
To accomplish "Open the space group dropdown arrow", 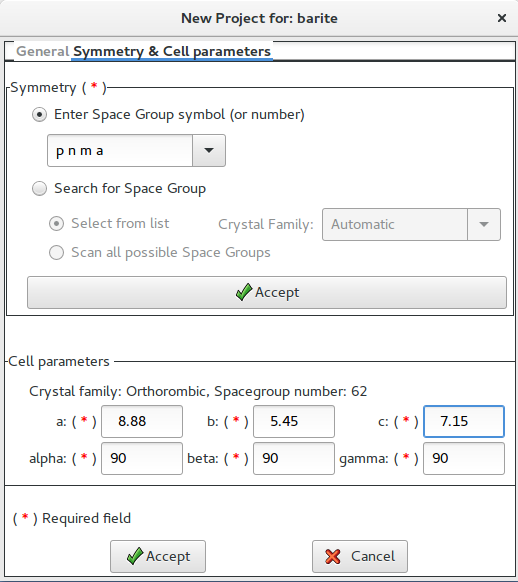I will point(209,150).
